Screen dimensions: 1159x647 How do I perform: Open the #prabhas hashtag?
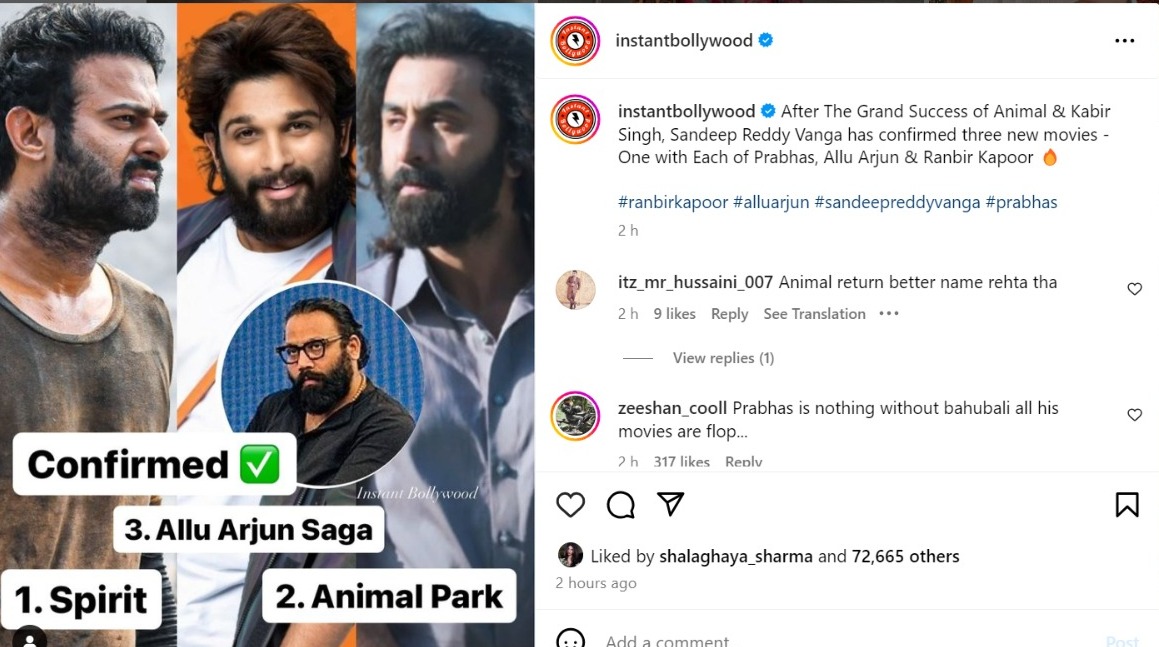click(x=1021, y=202)
